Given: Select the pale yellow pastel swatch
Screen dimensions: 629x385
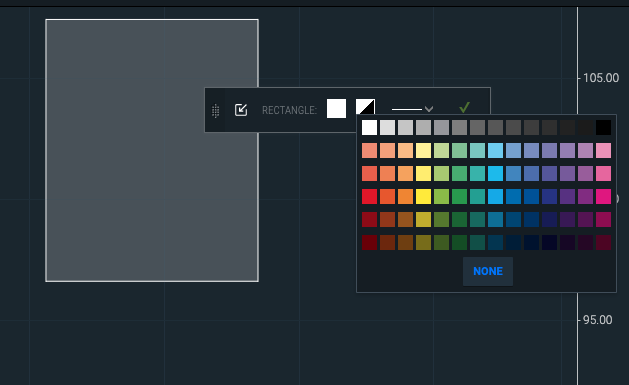Looking at the screenshot, I should tap(423, 150).
